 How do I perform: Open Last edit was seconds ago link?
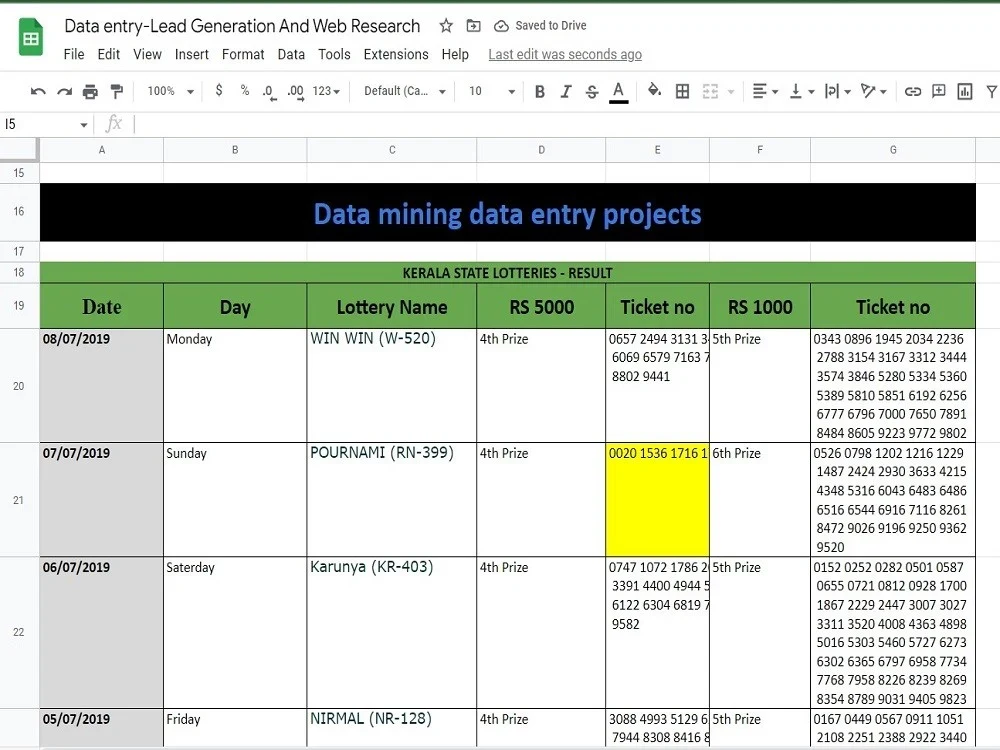[565, 54]
